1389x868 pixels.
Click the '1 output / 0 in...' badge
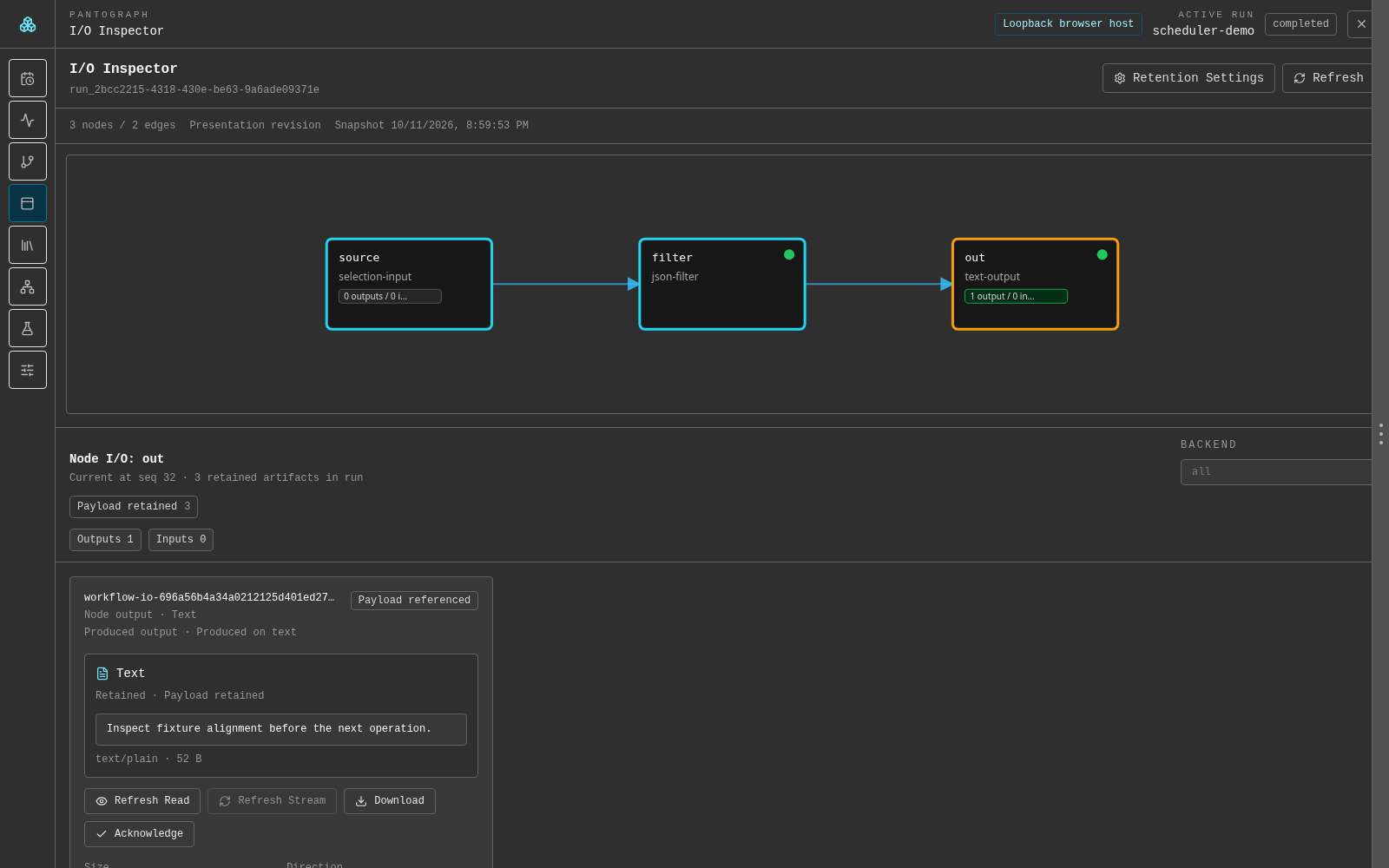click(x=1016, y=296)
